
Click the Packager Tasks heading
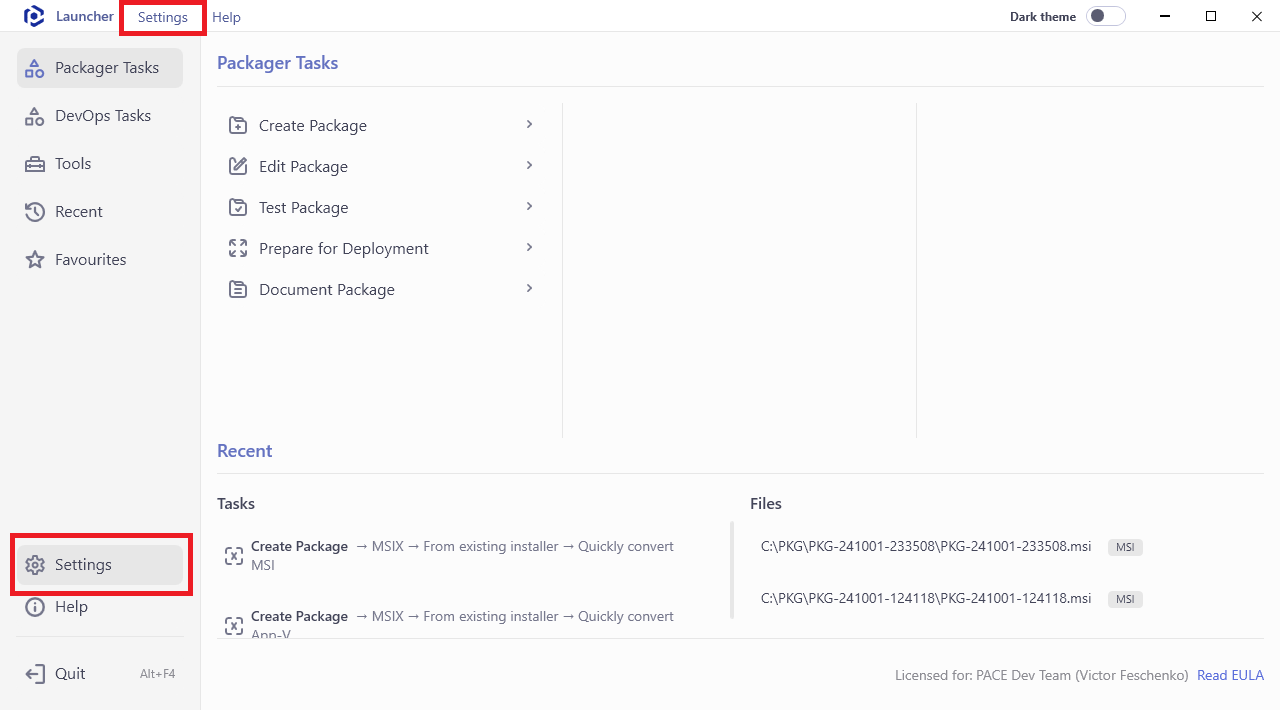(278, 63)
